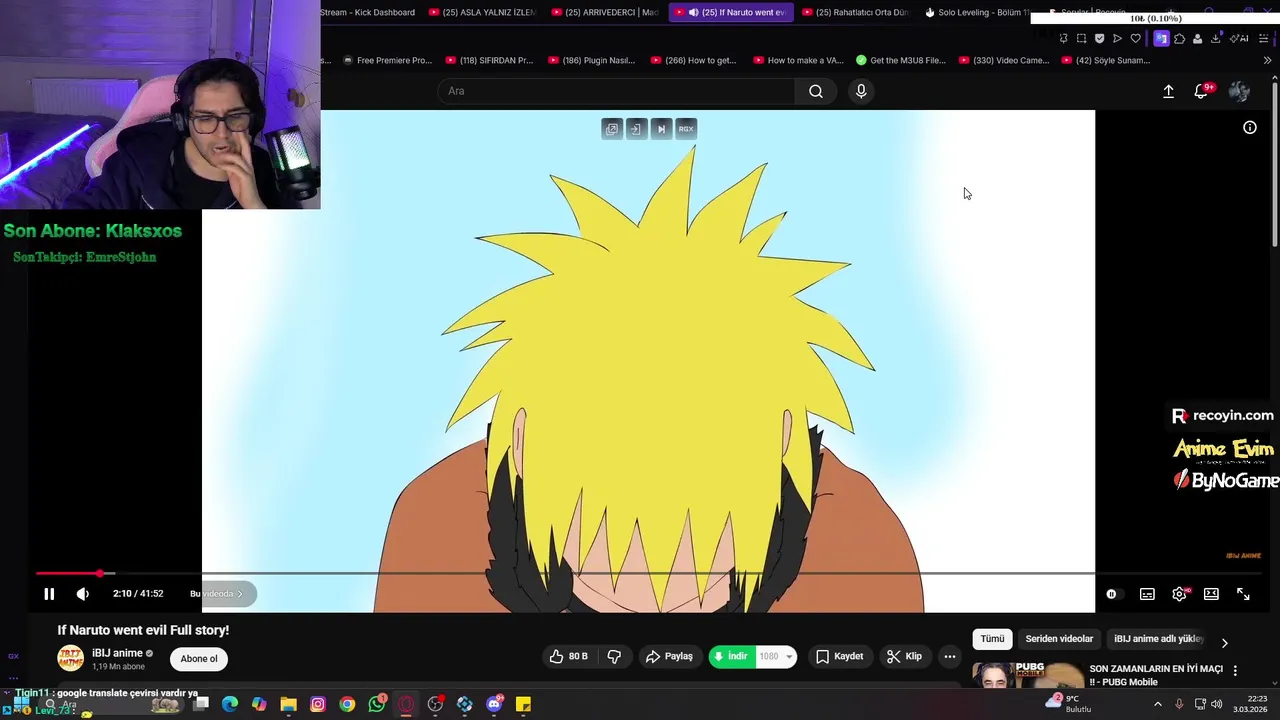Open 'Söyle Sunam...' bookmark

tap(1105, 60)
